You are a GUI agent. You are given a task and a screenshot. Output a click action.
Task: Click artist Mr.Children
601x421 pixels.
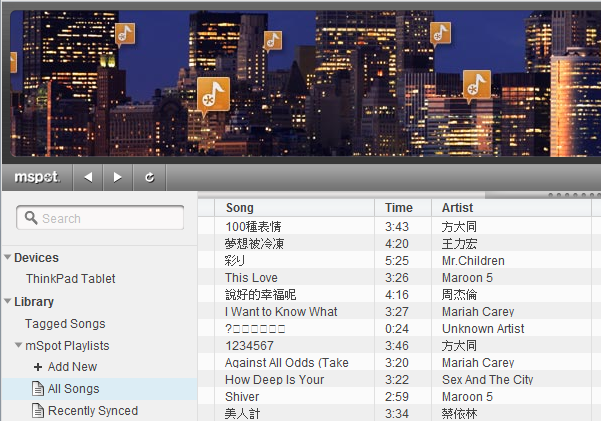pos(473,261)
